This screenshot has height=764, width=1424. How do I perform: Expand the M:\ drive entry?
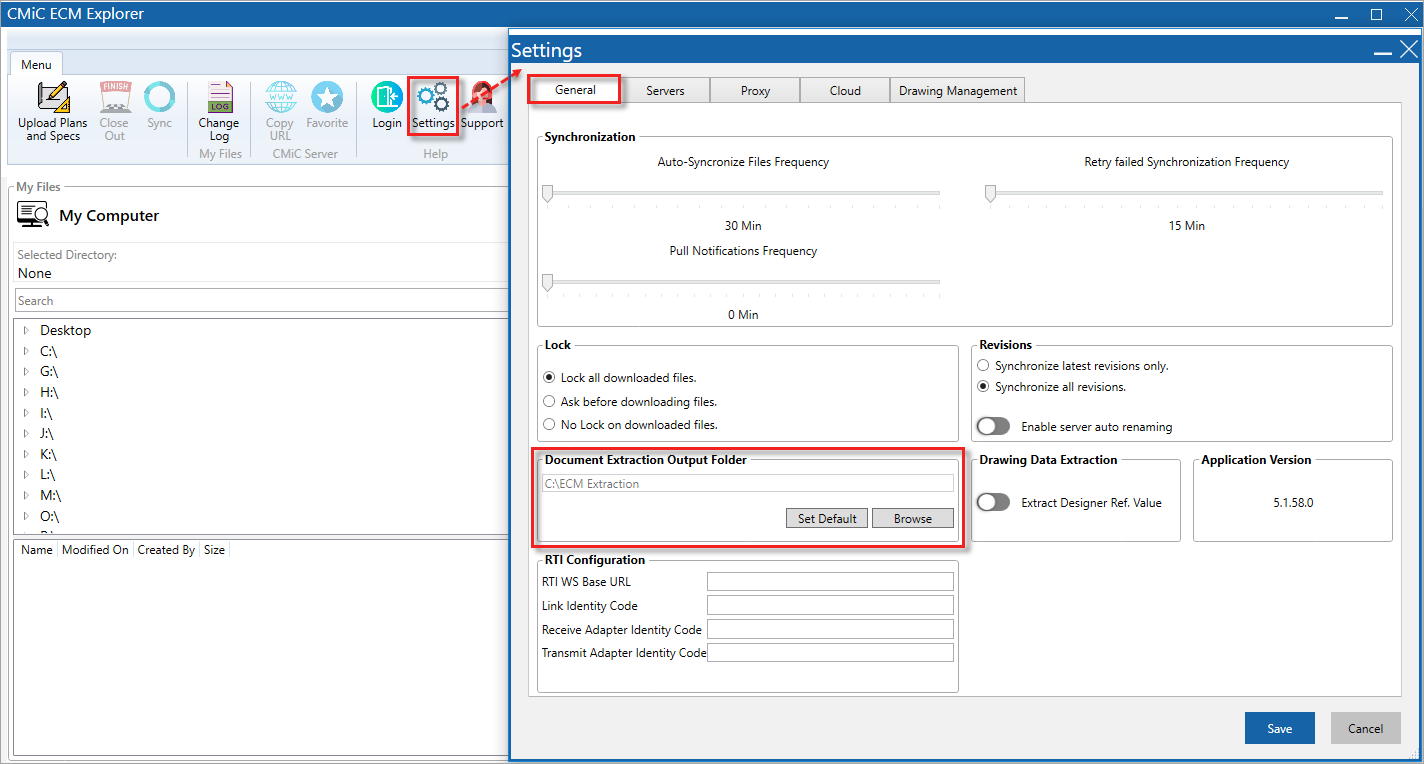(24, 495)
